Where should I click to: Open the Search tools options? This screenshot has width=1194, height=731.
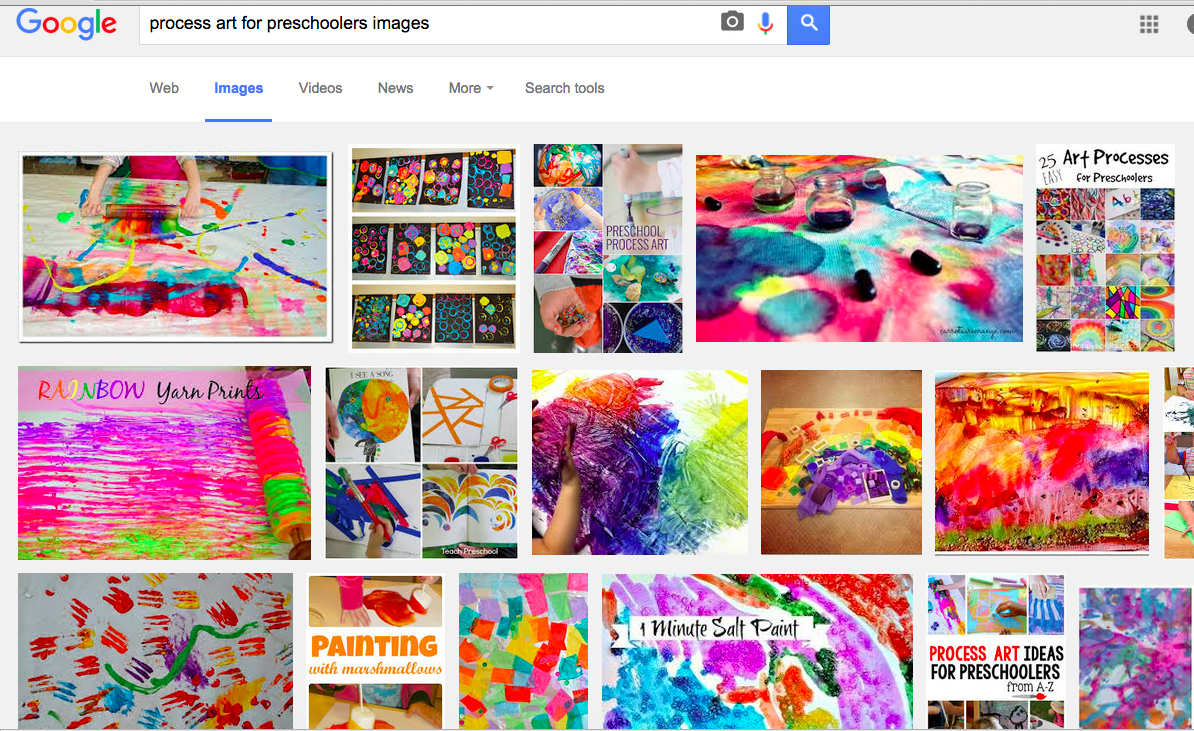[564, 88]
